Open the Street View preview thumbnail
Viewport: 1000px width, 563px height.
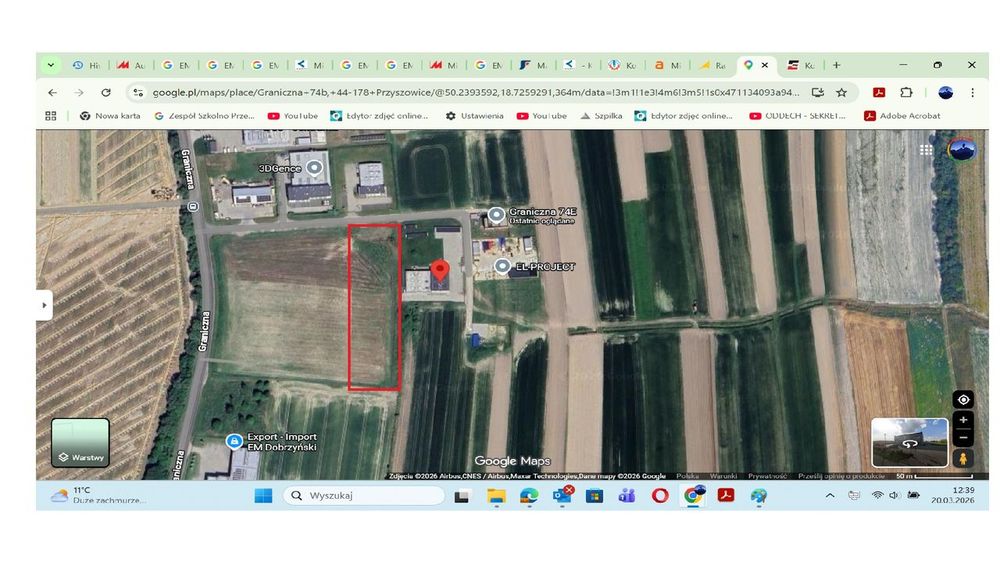click(x=909, y=442)
